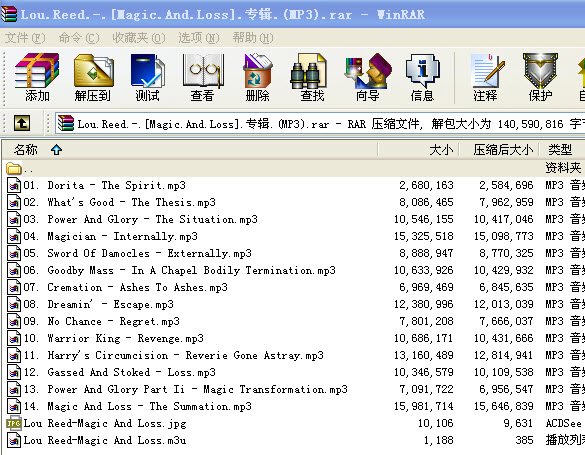Open the 收藏夹(O) favorites menu
Image resolution: width=585 pixels, height=455 pixels.
click(139, 38)
